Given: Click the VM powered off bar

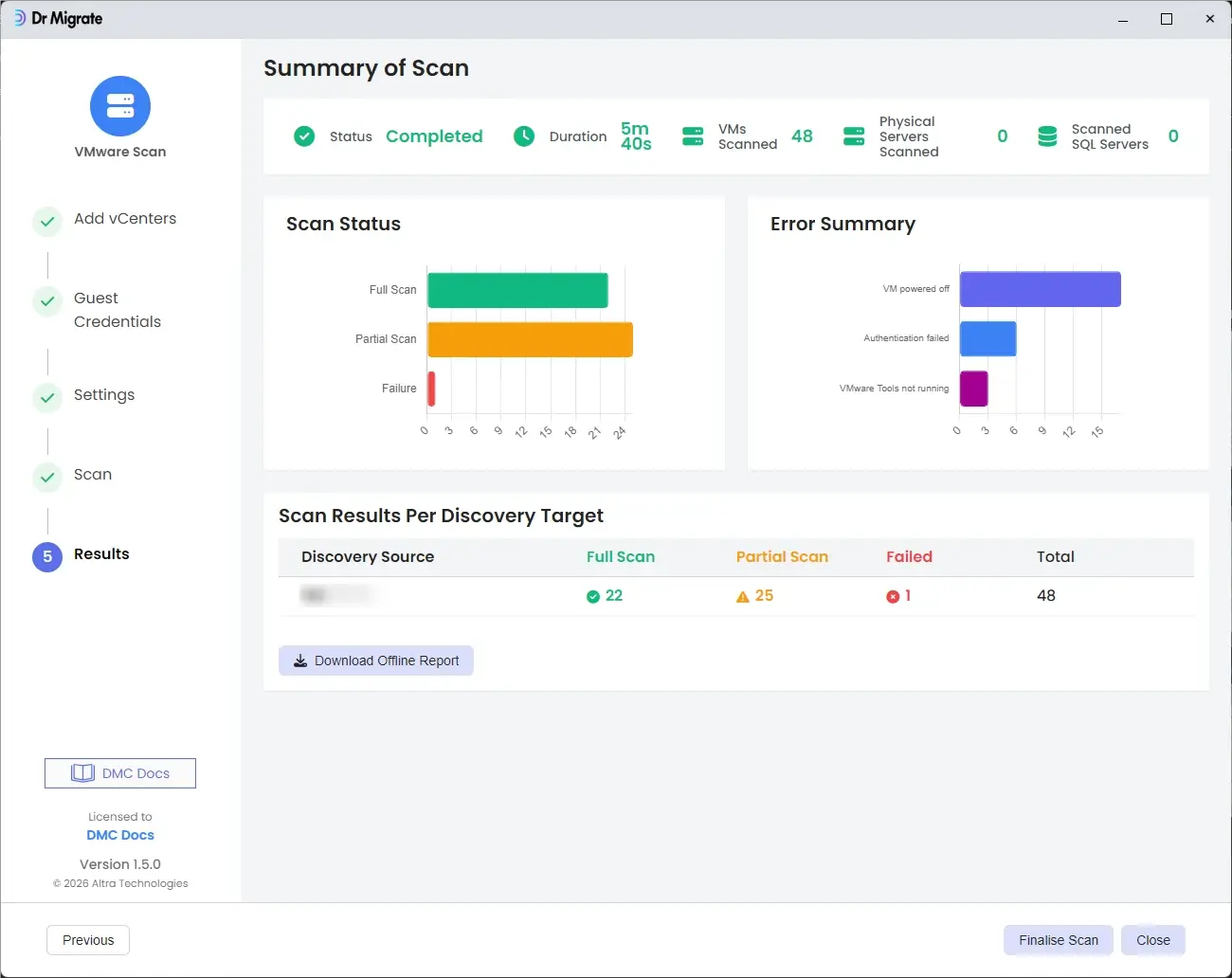Looking at the screenshot, I should click(1041, 289).
